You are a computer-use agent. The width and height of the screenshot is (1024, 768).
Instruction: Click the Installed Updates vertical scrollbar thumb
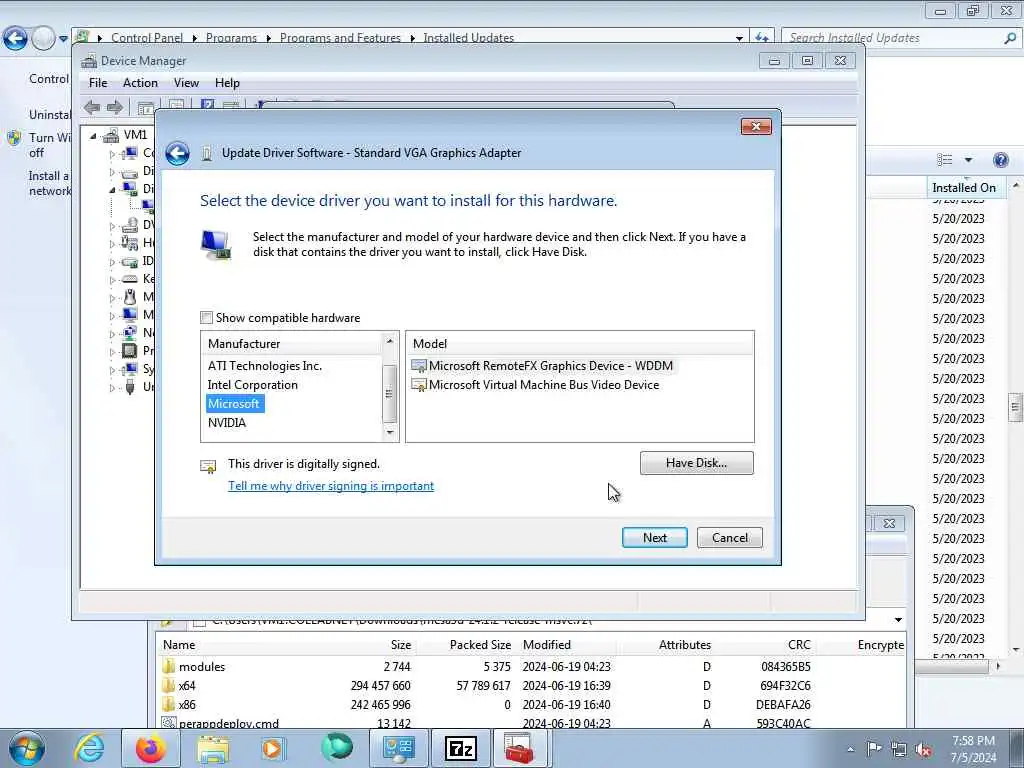(x=1016, y=408)
